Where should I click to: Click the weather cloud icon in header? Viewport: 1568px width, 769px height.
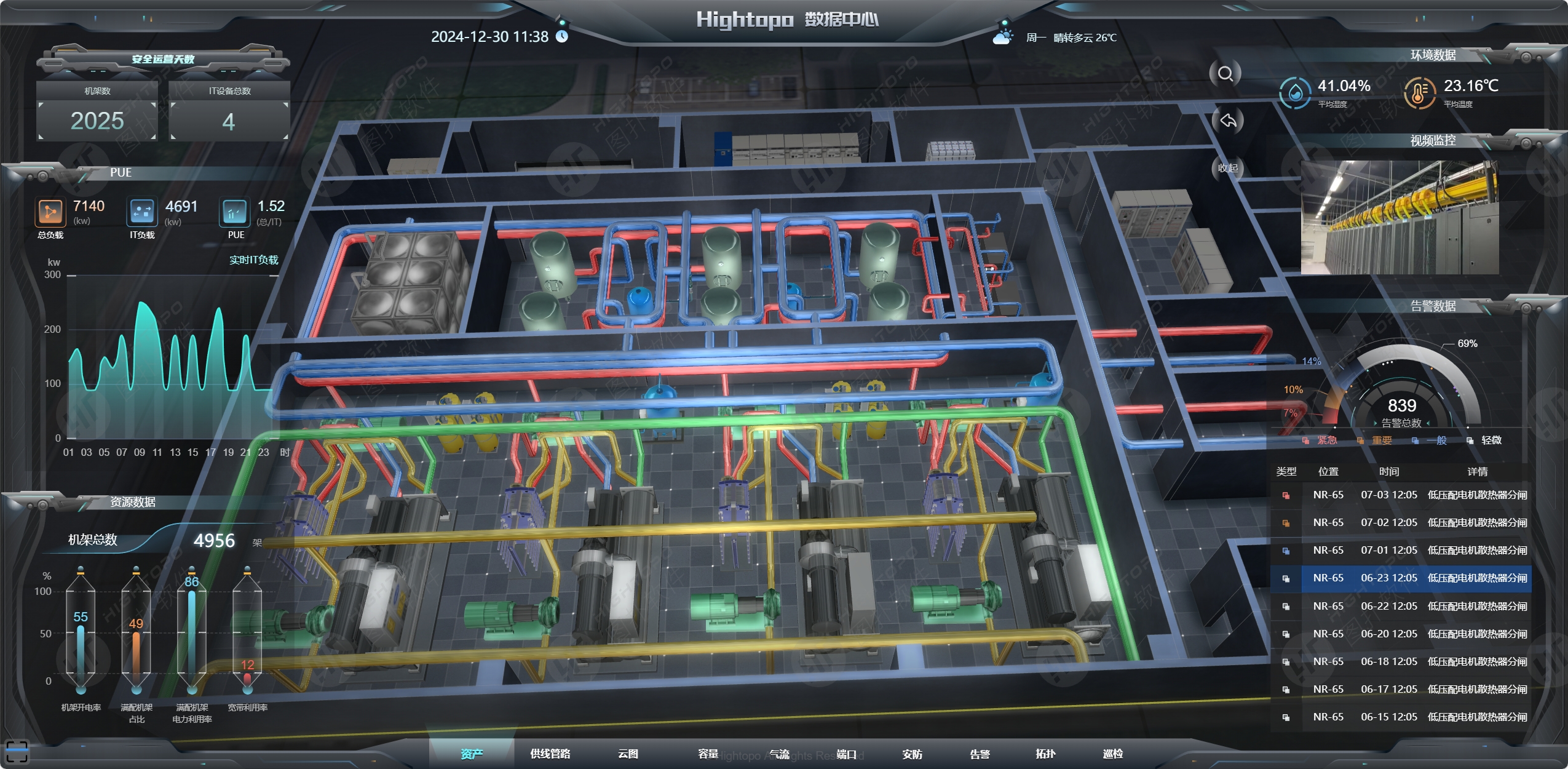click(1002, 37)
